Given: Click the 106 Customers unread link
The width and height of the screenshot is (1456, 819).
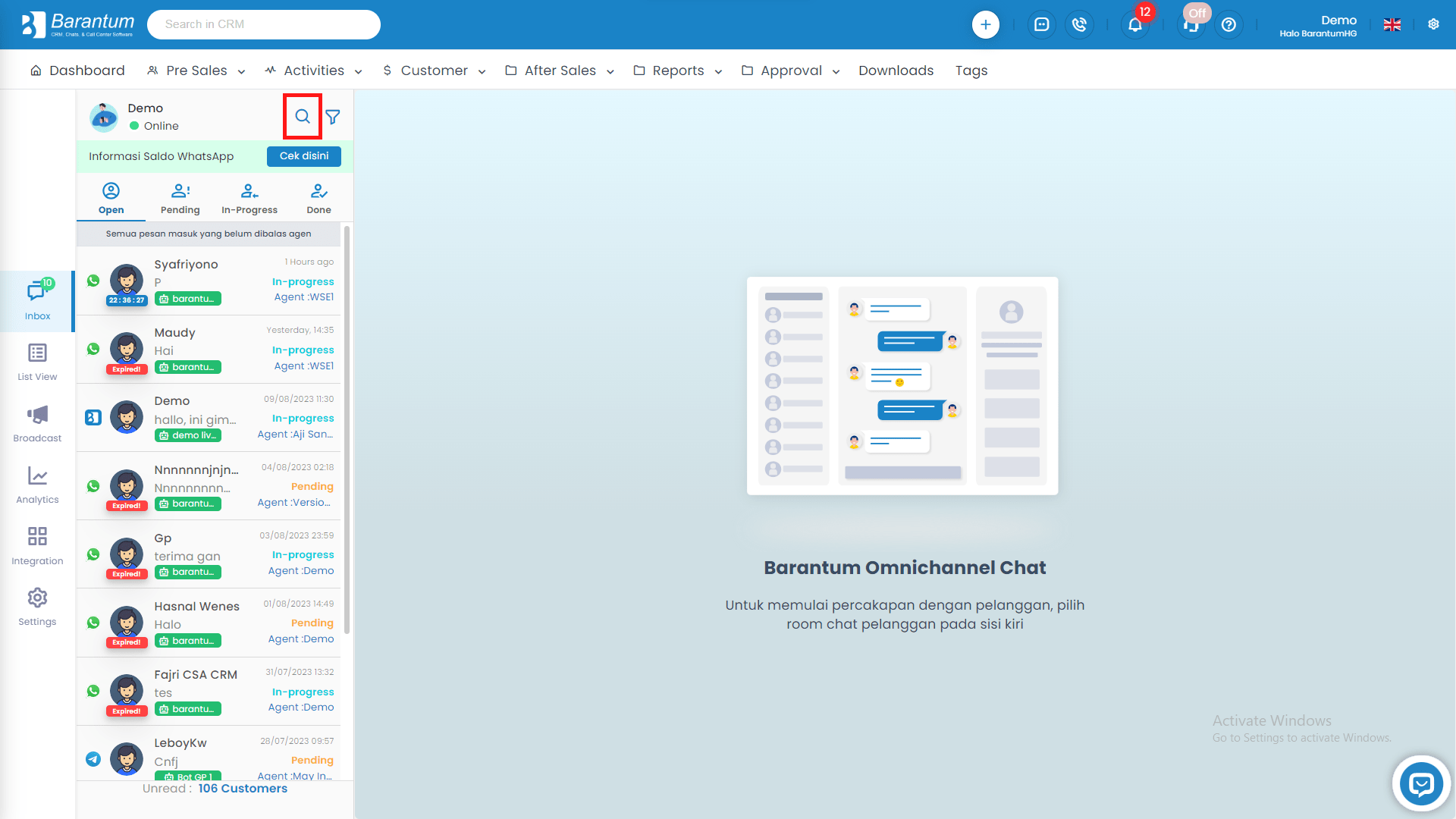Looking at the screenshot, I should coord(243,789).
